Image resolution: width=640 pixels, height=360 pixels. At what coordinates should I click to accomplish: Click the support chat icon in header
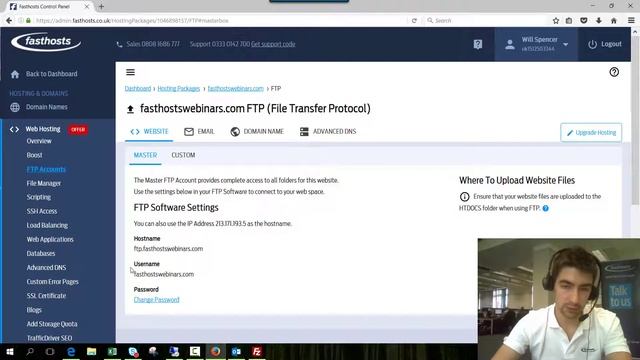[478, 44]
